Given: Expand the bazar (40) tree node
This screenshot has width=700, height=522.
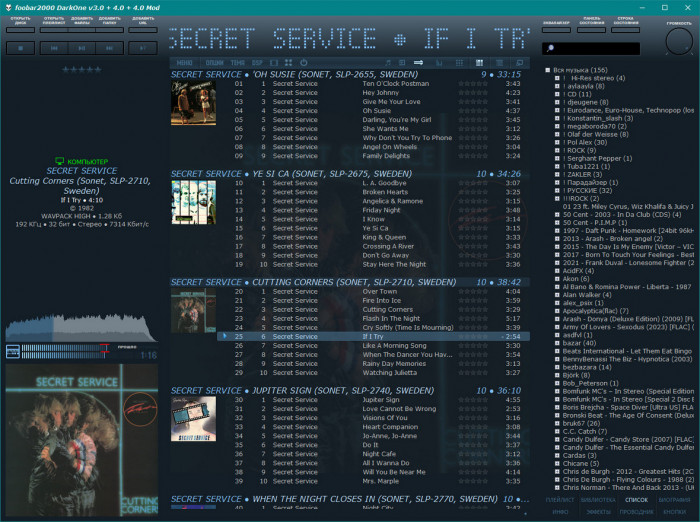Looking at the screenshot, I should (x=557, y=343).
